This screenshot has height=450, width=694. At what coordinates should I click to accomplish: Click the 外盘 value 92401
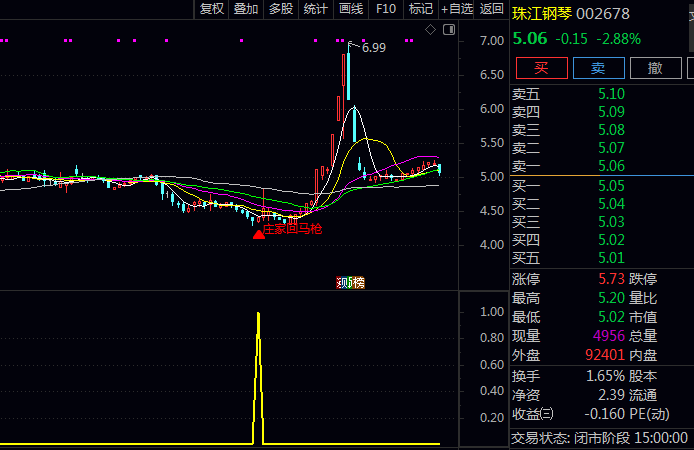605,355
